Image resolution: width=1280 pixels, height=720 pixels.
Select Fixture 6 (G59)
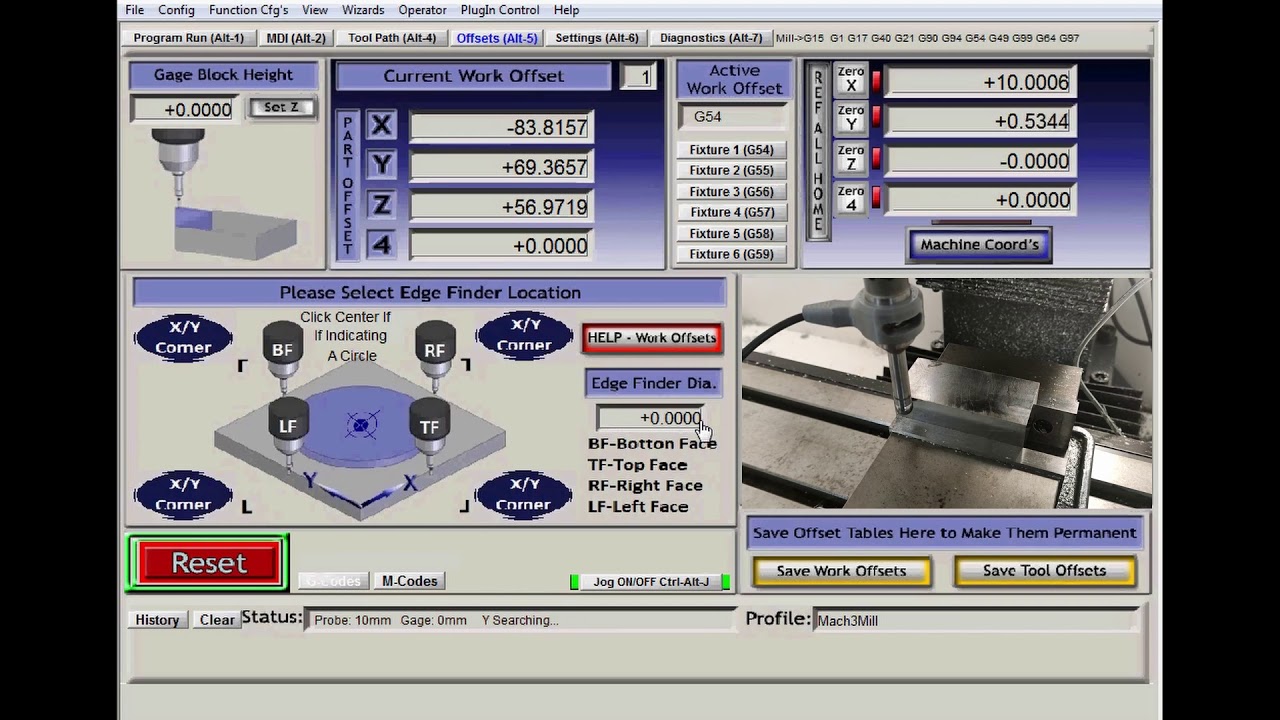click(731, 254)
